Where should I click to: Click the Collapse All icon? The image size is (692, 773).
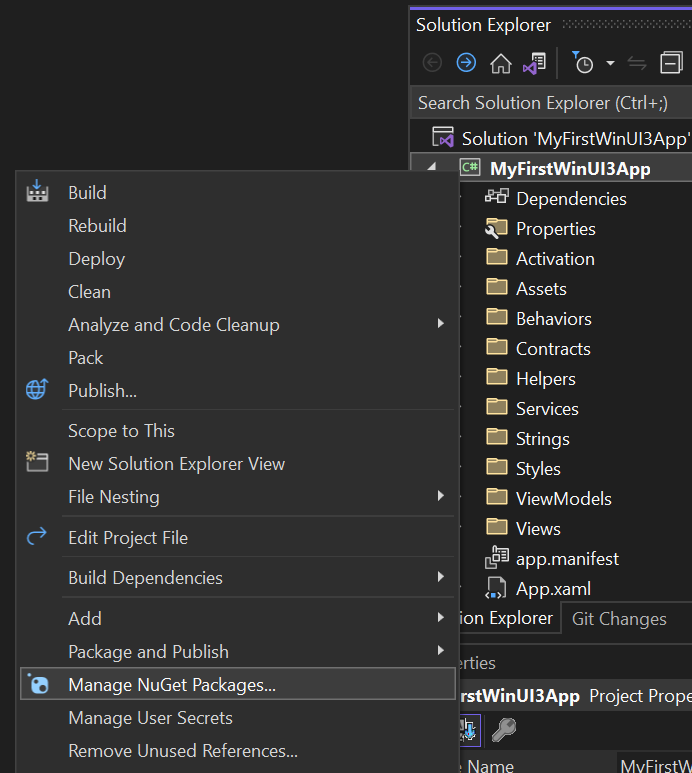(671, 63)
